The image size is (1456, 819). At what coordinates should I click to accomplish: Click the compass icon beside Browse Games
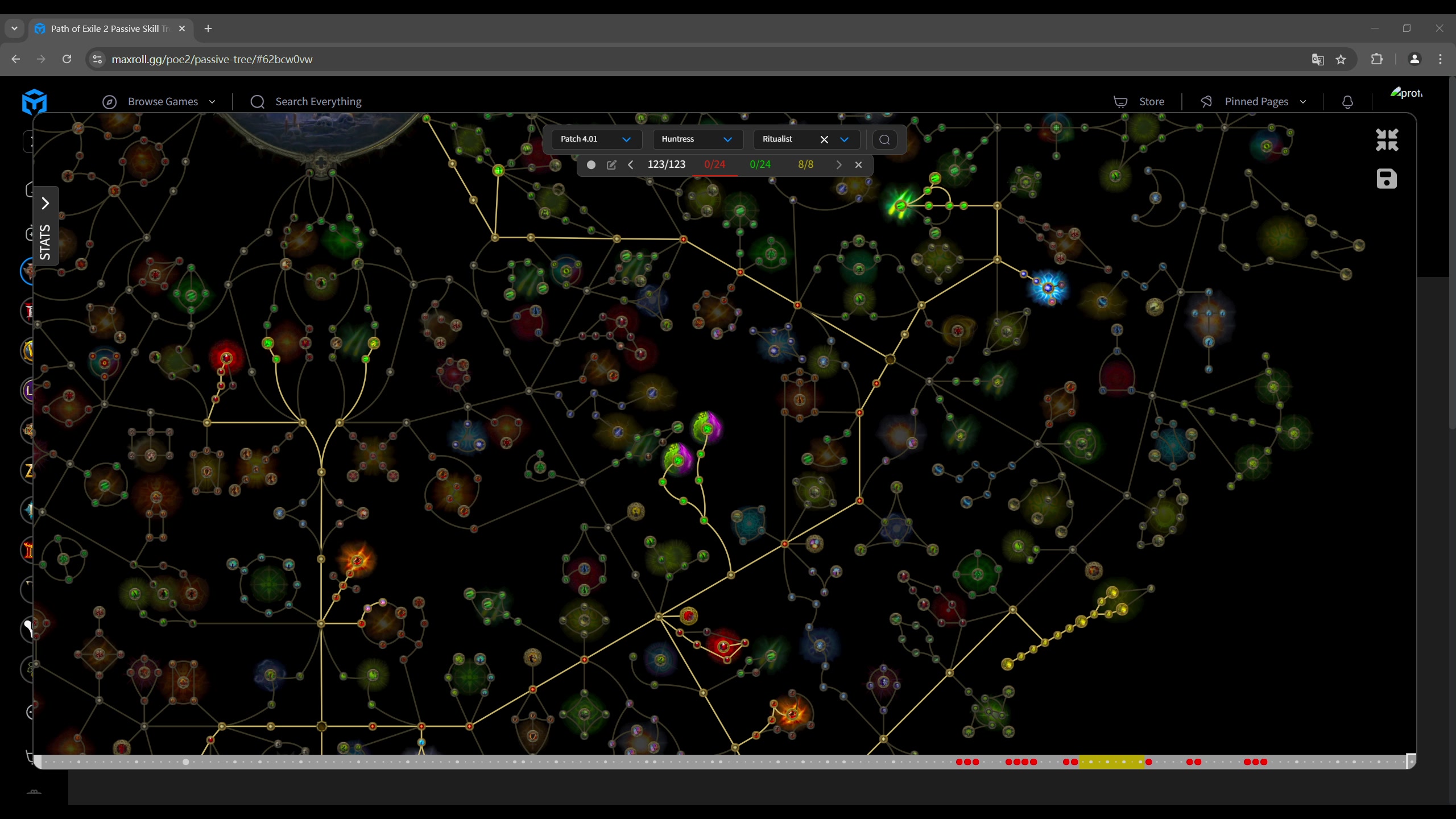pos(109,102)
